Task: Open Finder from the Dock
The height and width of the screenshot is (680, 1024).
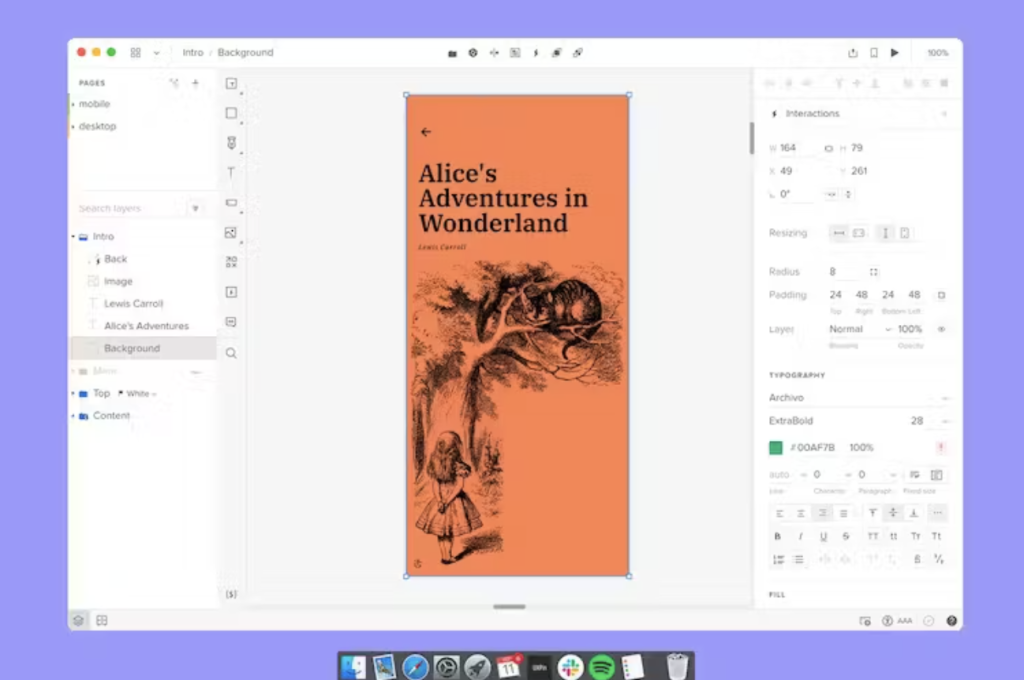Action: (353, 668)
